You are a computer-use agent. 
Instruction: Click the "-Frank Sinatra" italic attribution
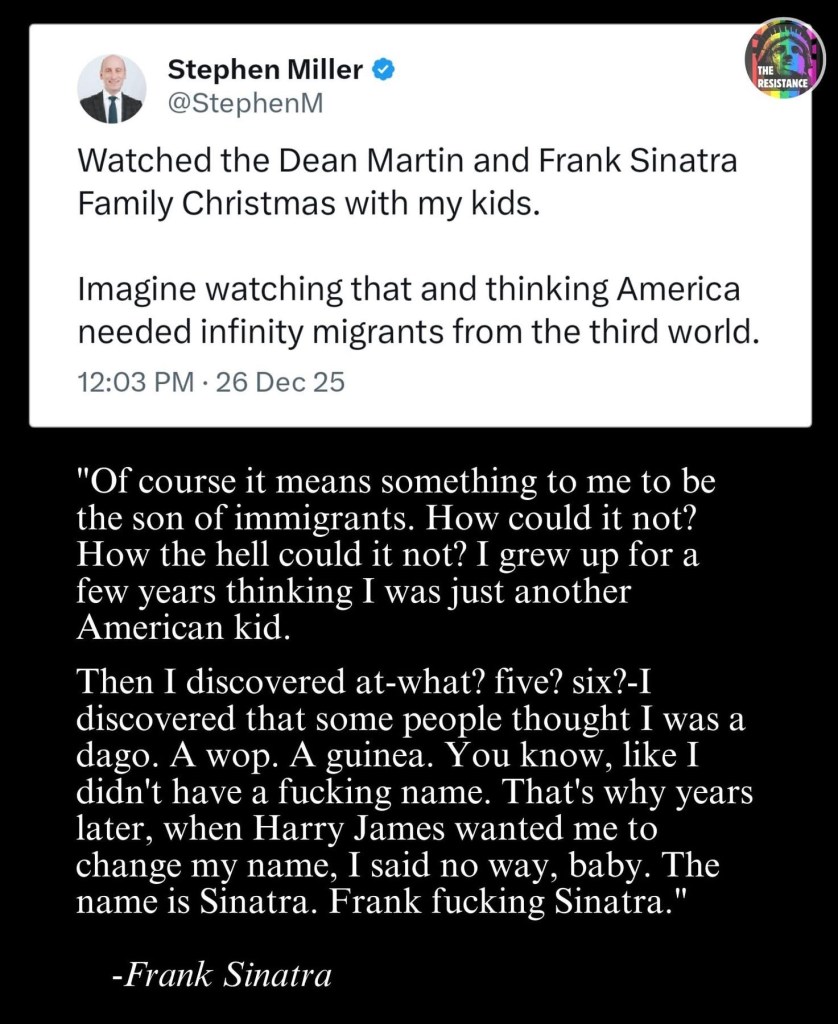click(221, 974)
